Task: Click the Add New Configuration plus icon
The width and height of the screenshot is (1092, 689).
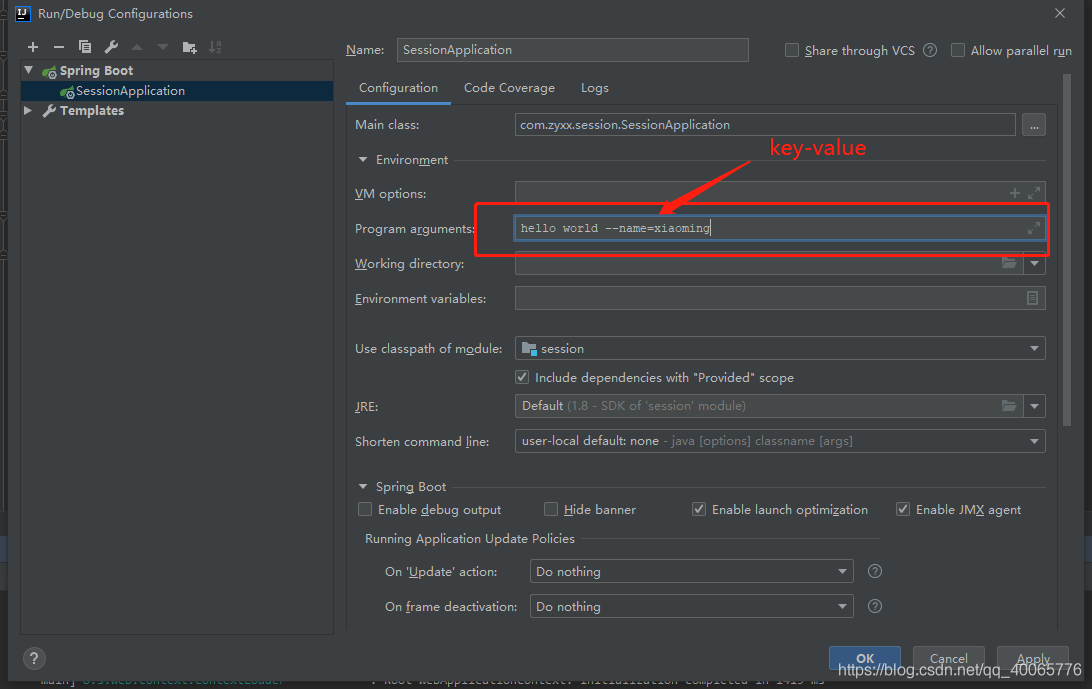Action: [33, 47]
